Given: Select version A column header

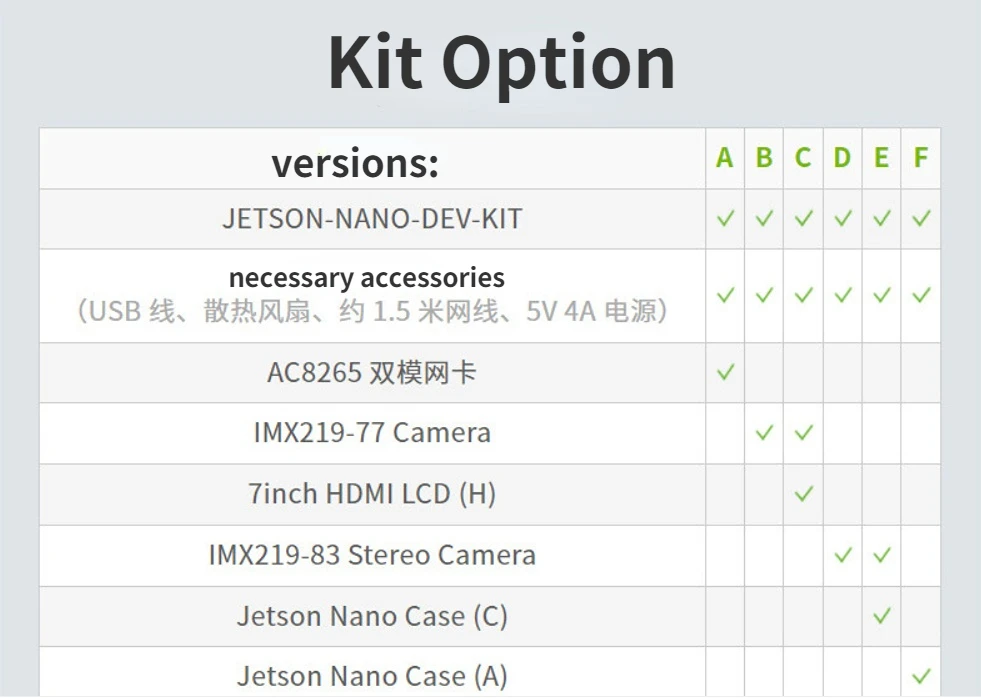Looking at the screenshot, I should click(x=724, y=158).
